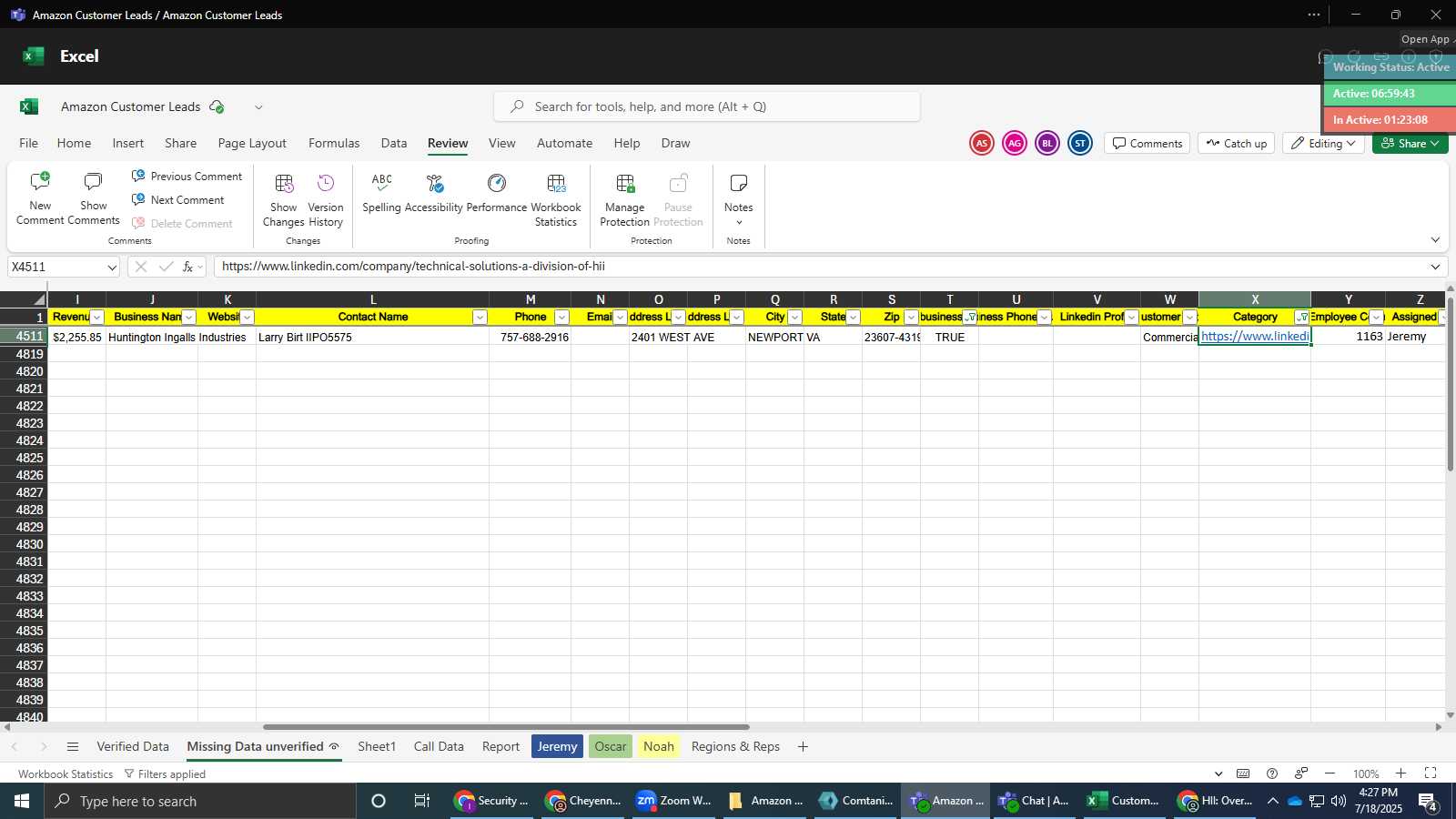Switch to the Oscar sheet tab
The width and height of the screenshot is (1456, 819).
tap(611, 746)
